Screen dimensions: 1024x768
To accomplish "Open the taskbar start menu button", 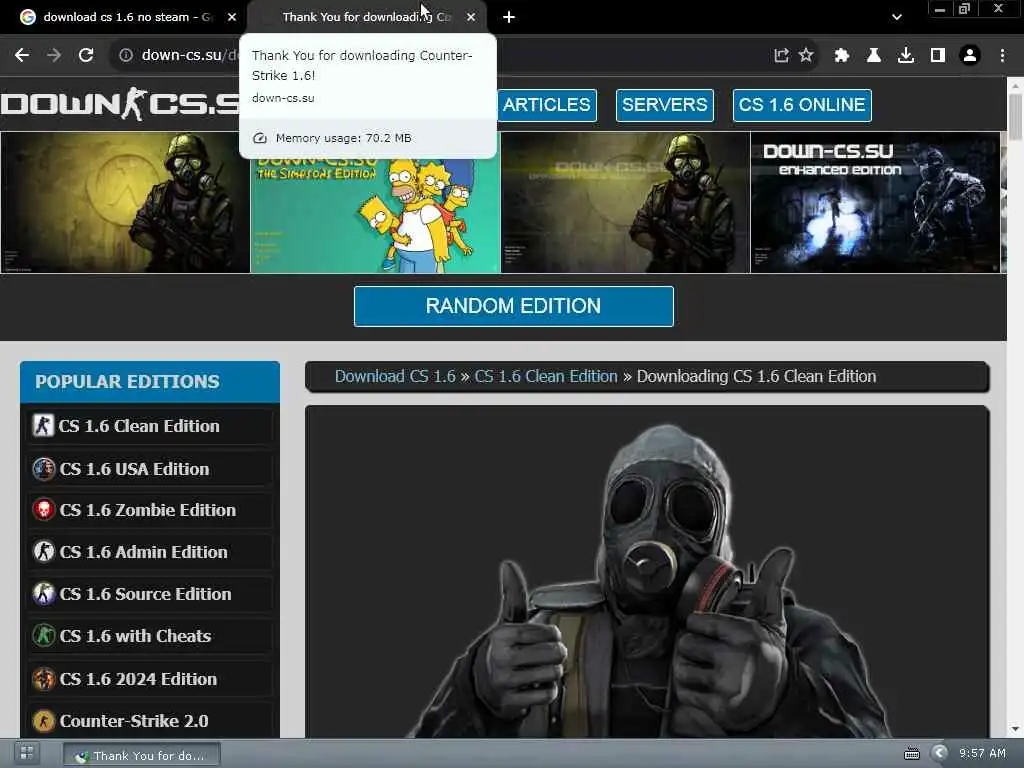I will pos(27,754).
